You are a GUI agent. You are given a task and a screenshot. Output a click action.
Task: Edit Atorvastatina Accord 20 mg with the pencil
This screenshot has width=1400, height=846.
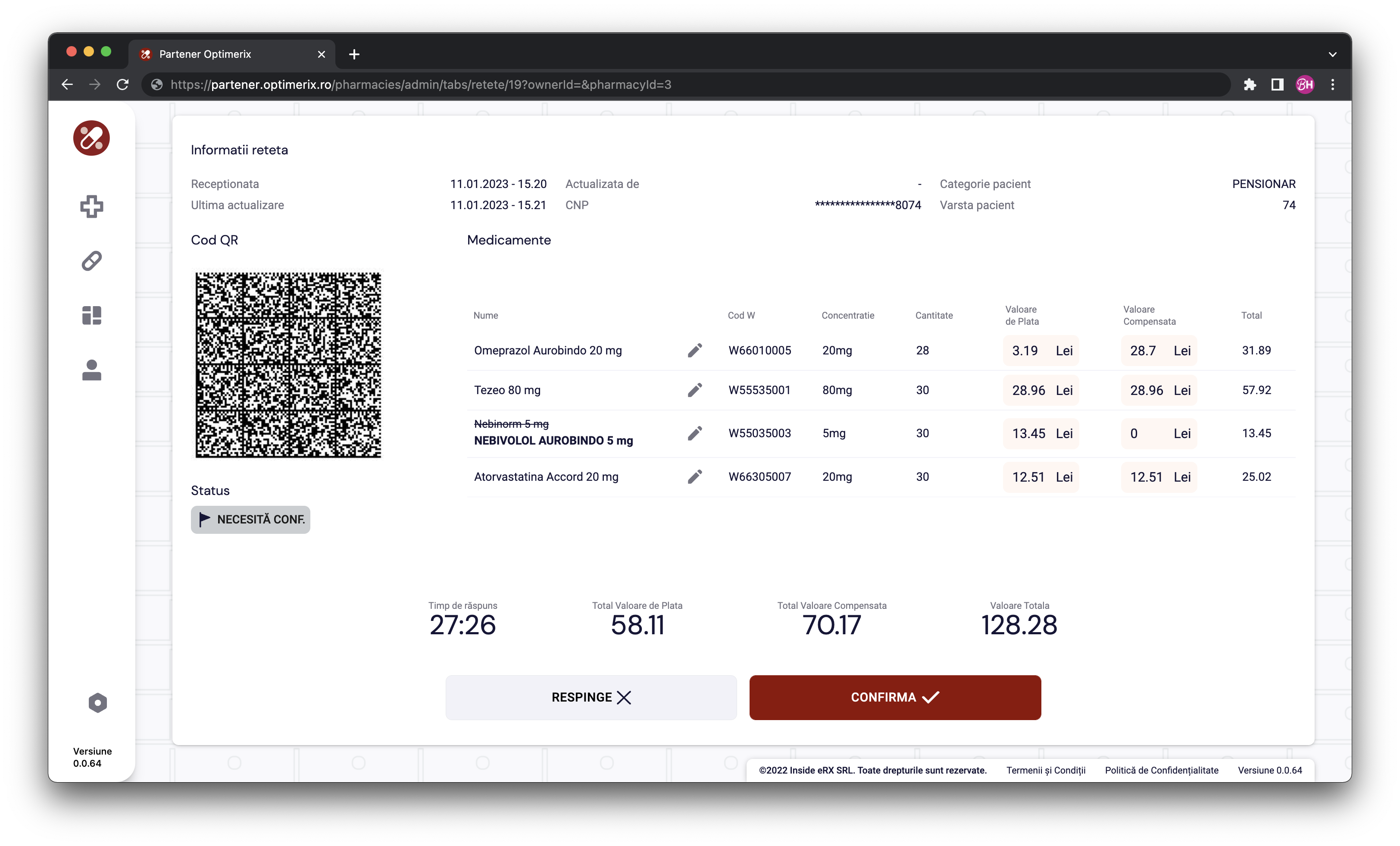click(x=694, y=476)
